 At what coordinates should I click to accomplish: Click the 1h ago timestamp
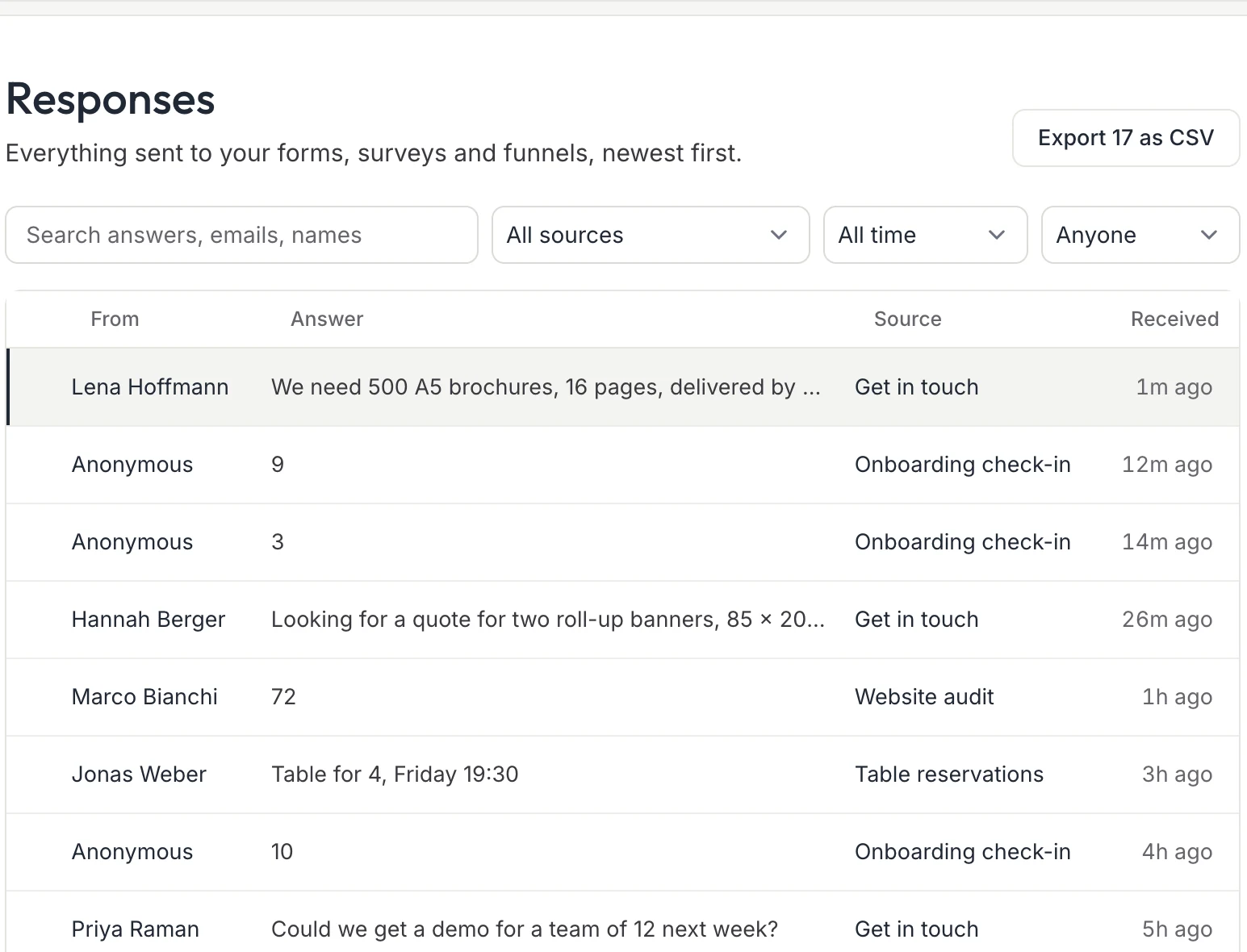click(1178, 697)
